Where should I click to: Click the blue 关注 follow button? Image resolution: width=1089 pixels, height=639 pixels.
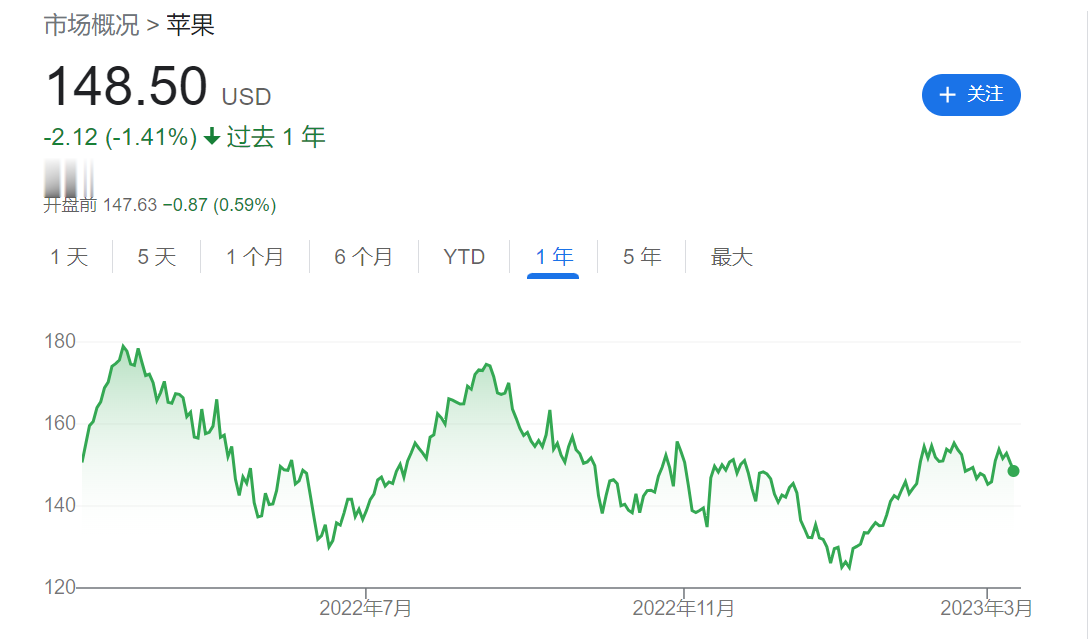[x=971, y=94]
